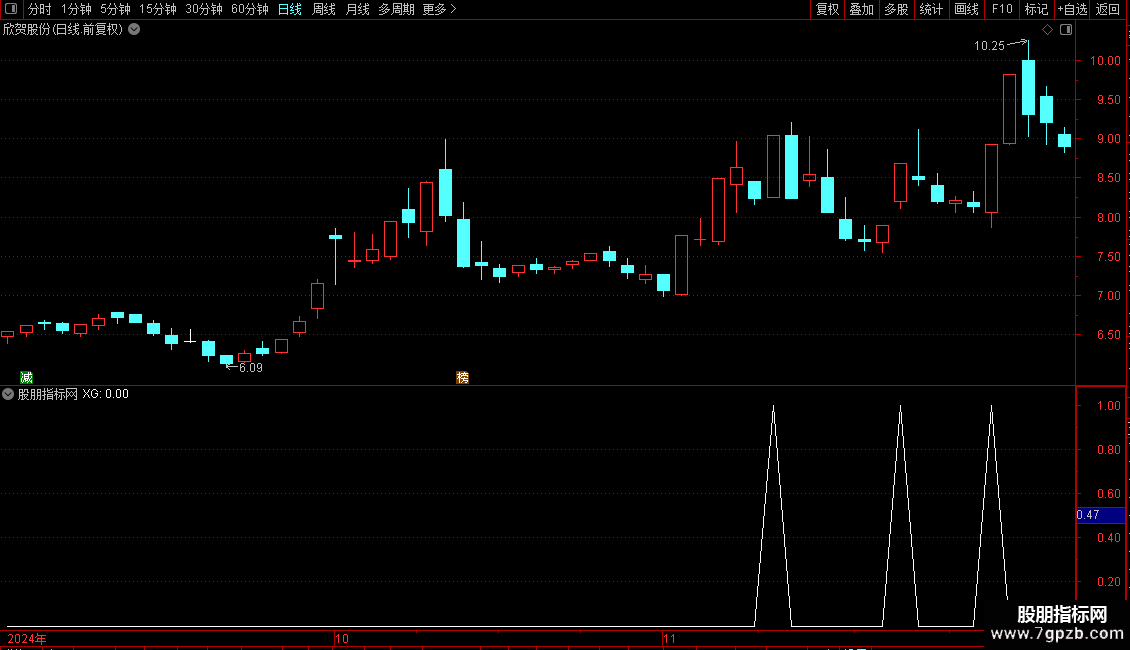Click the green 减 marker
The height and width of the screenshot is (650, 1130).
[27, 378]
